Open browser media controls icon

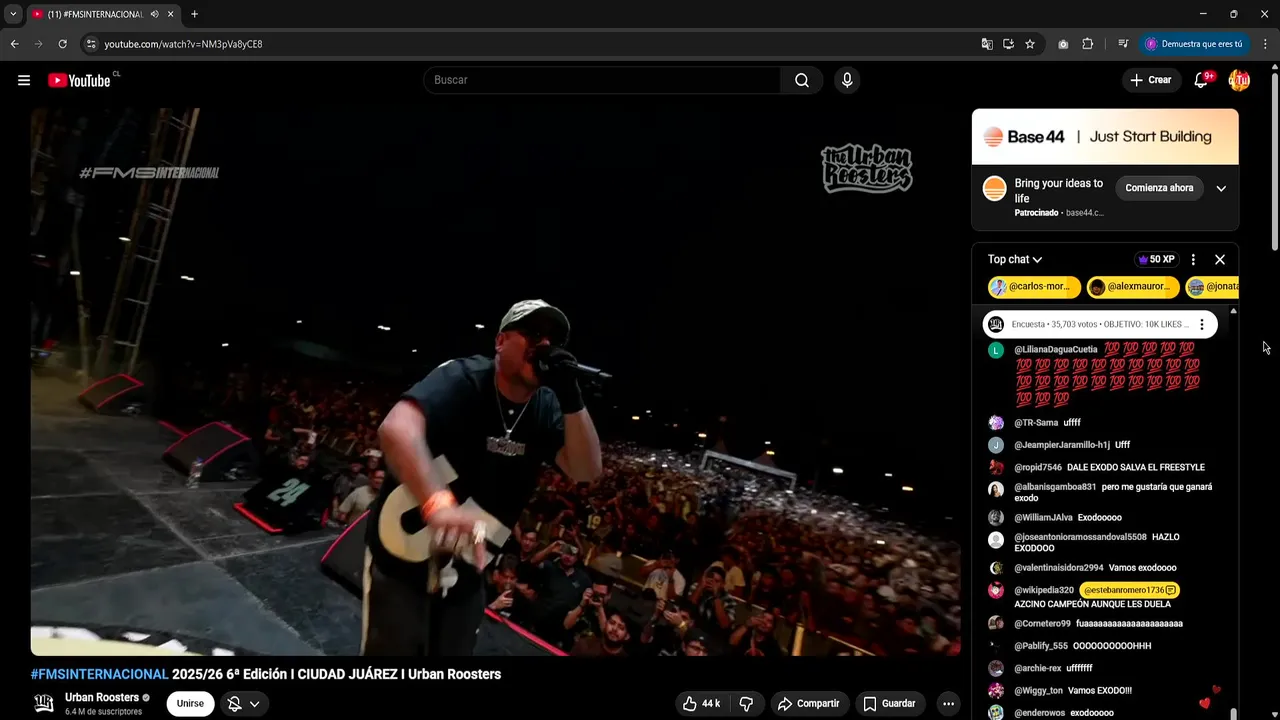tap(1123, 44)
